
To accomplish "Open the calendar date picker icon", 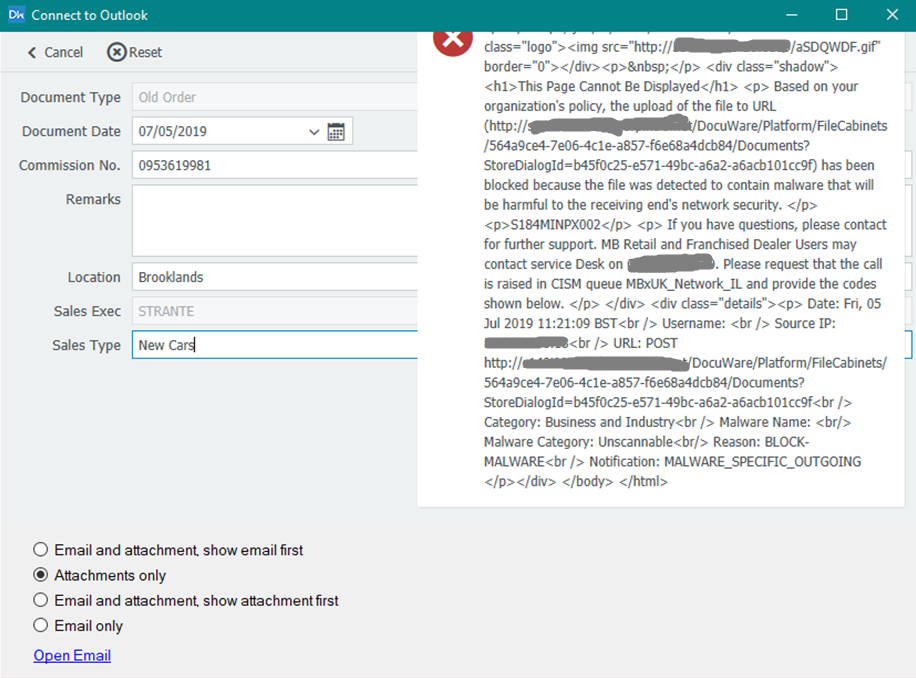I will pyautogui.click(x=336, y=132).
